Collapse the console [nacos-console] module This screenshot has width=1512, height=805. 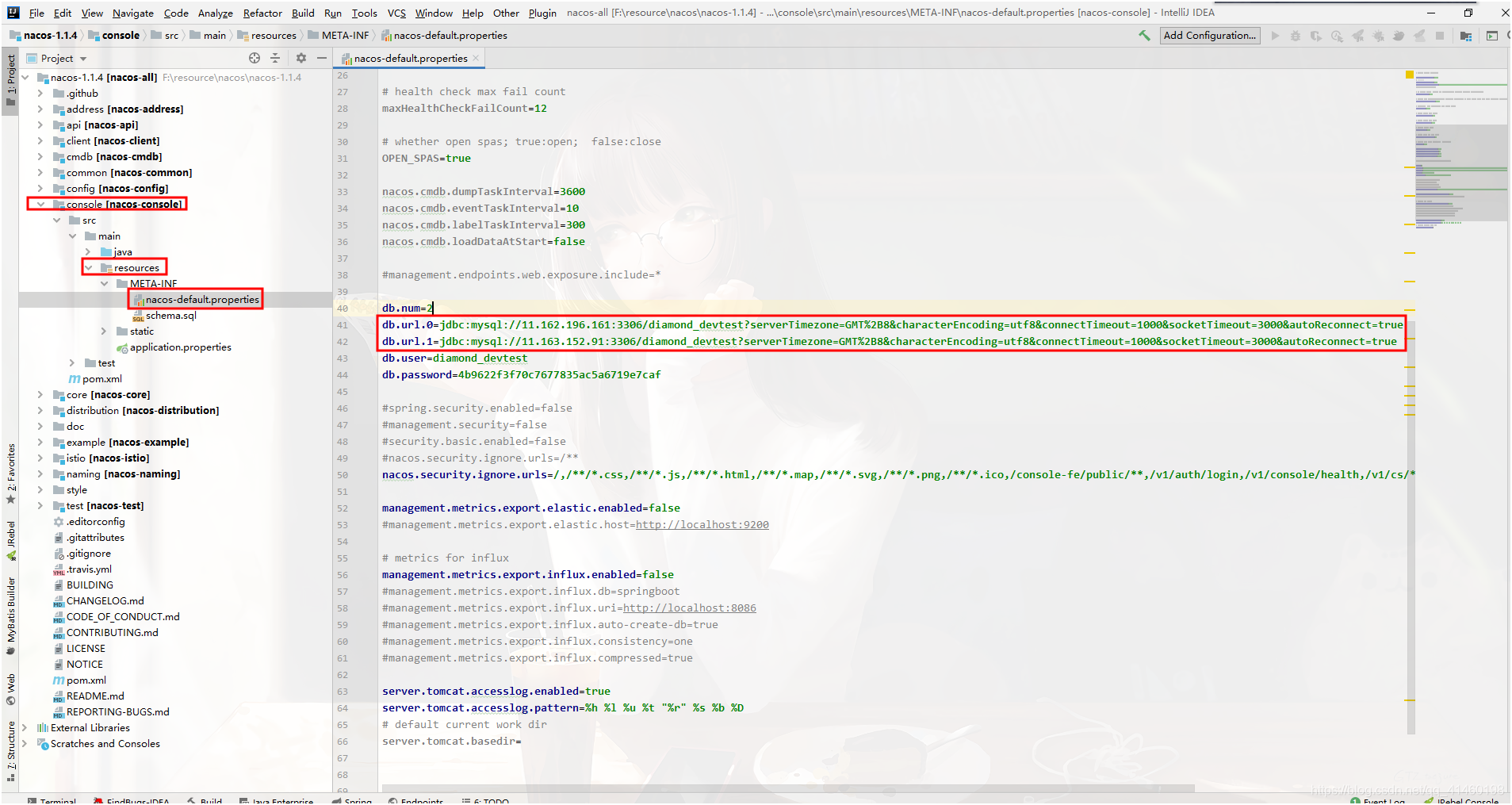tap(40, 204)
